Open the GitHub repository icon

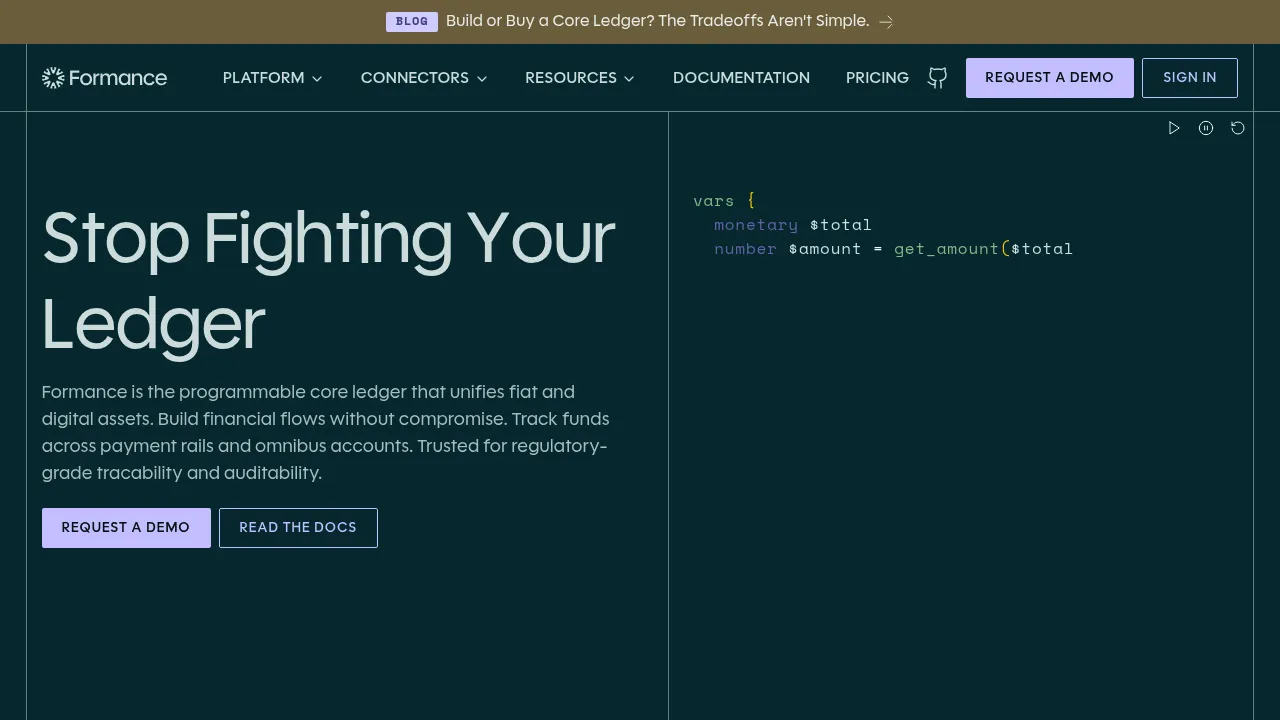click(937, 78)
